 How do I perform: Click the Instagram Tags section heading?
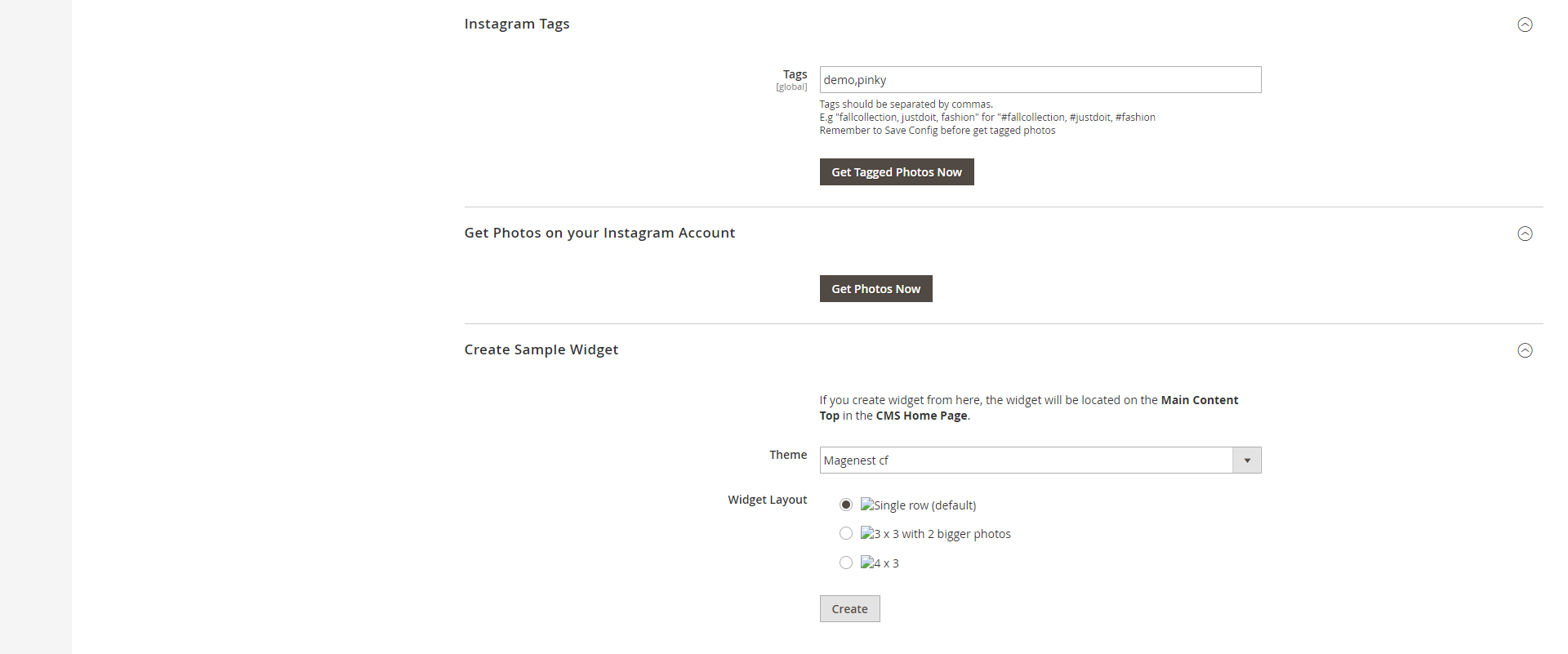[517, 24]
